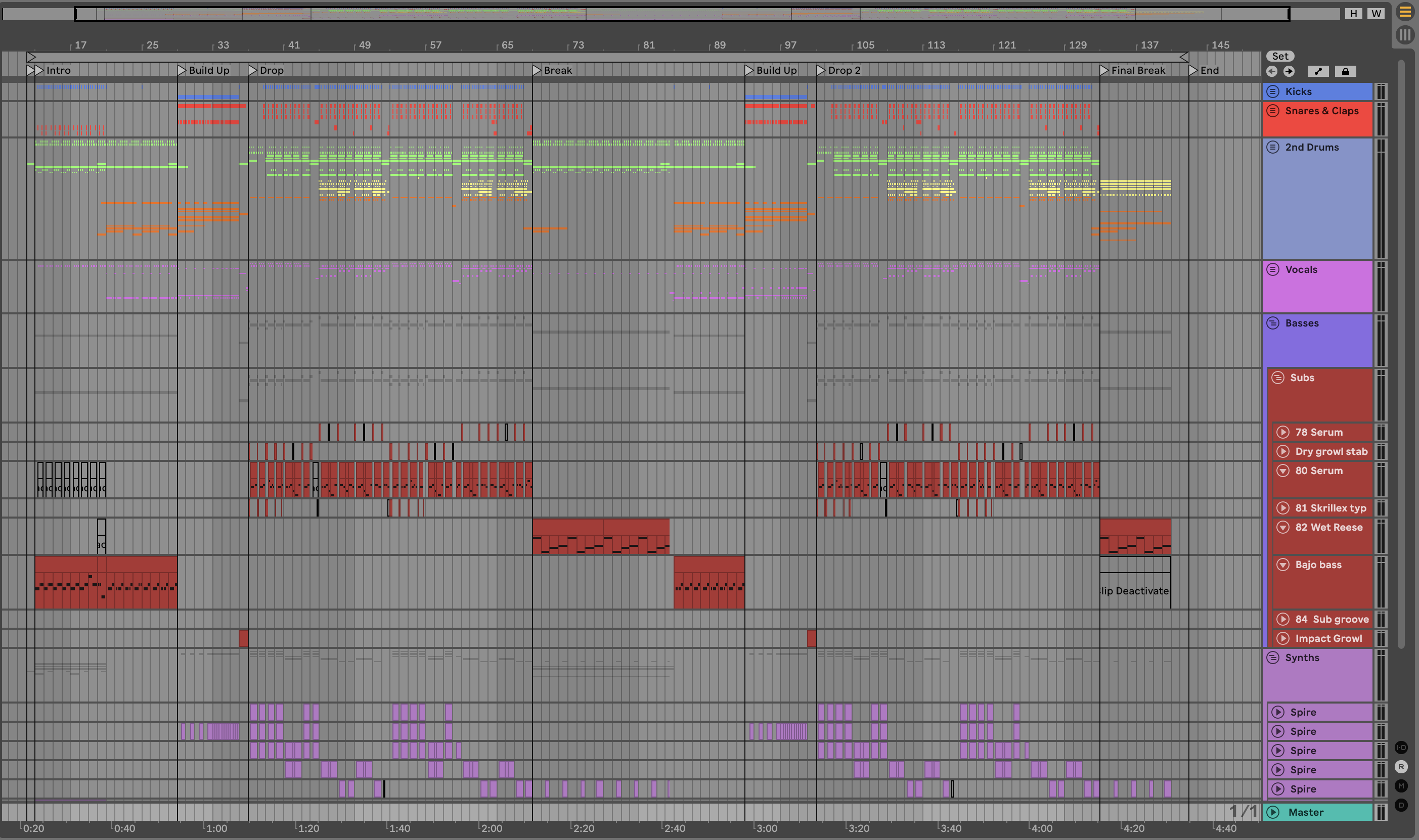Image resolution: width=1419 pixels, height=840 pixels.
Task: Collapse the Synths group track
Action: tap(1273, 658)
